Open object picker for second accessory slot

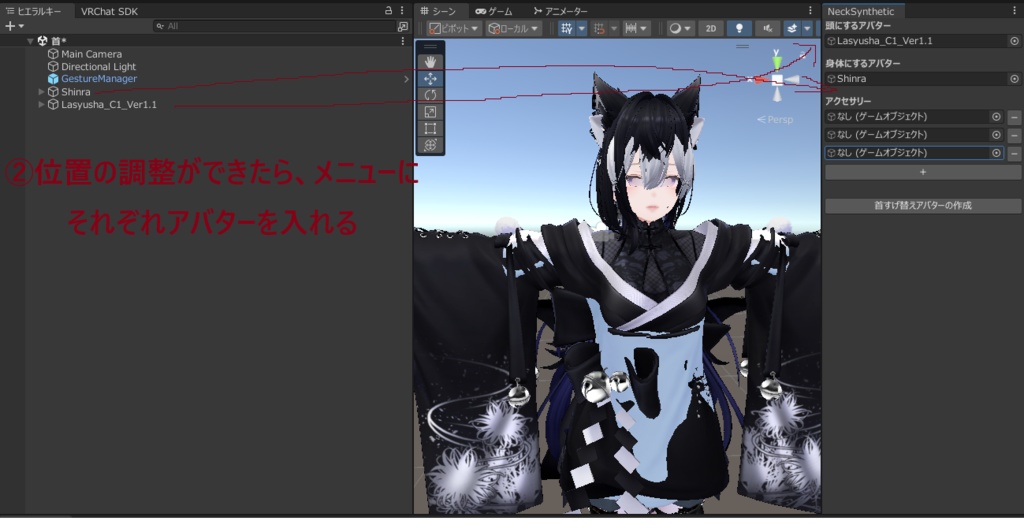click(996, 135)
